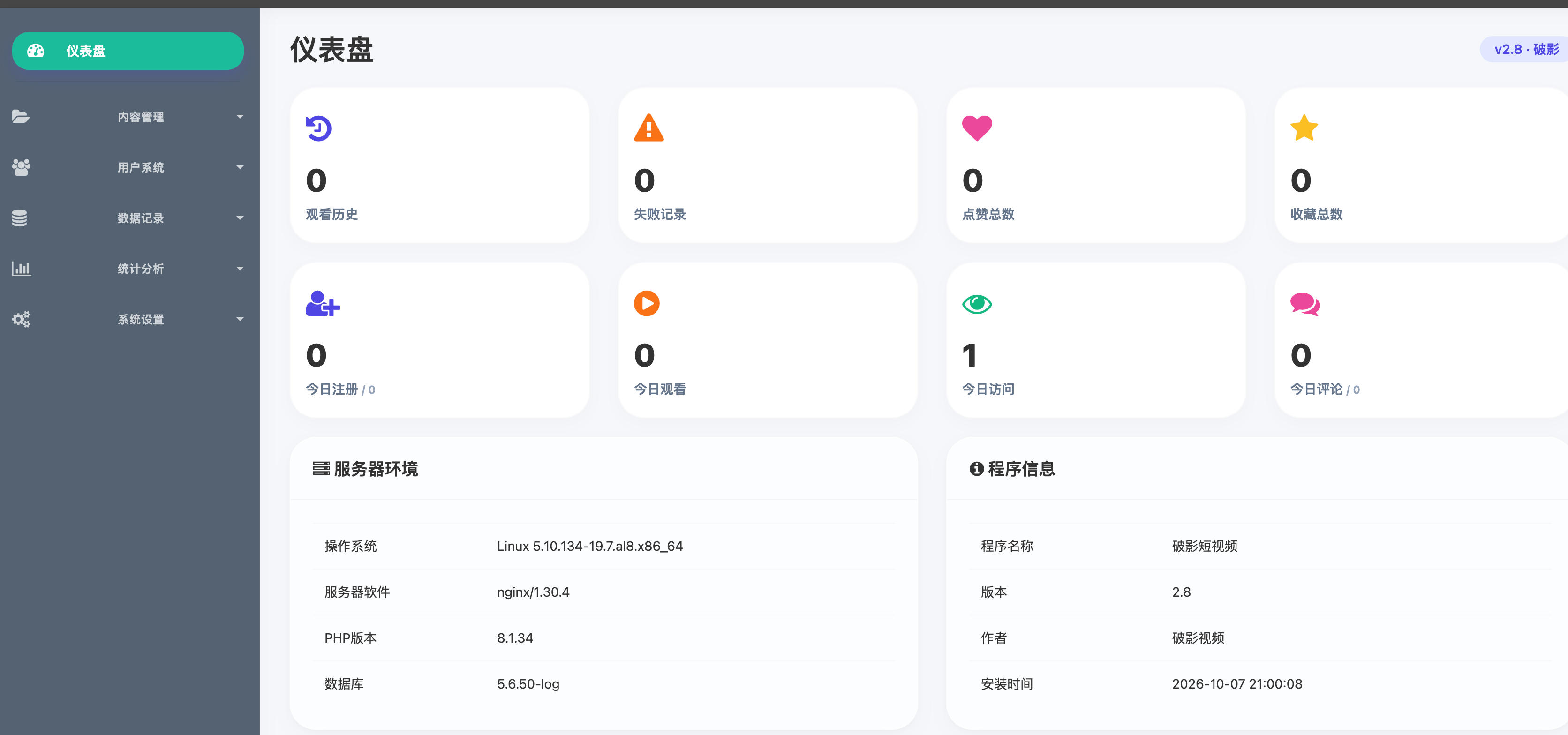This screenshot has width=1568, height=735.
Task: Click the bar chart icon beside 统计分析
Action: (21, 268)
